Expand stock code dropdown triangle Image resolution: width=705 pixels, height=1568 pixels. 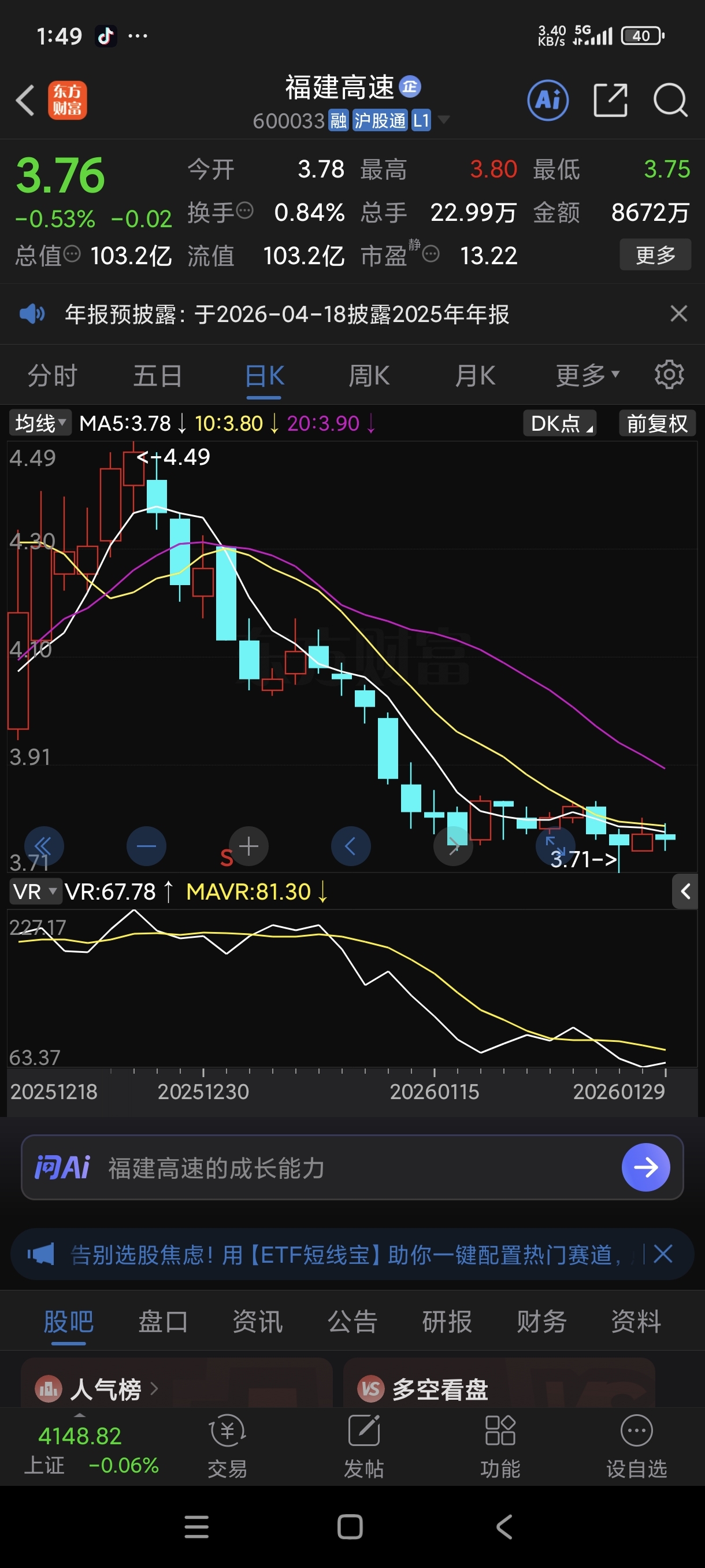(444, 119)
